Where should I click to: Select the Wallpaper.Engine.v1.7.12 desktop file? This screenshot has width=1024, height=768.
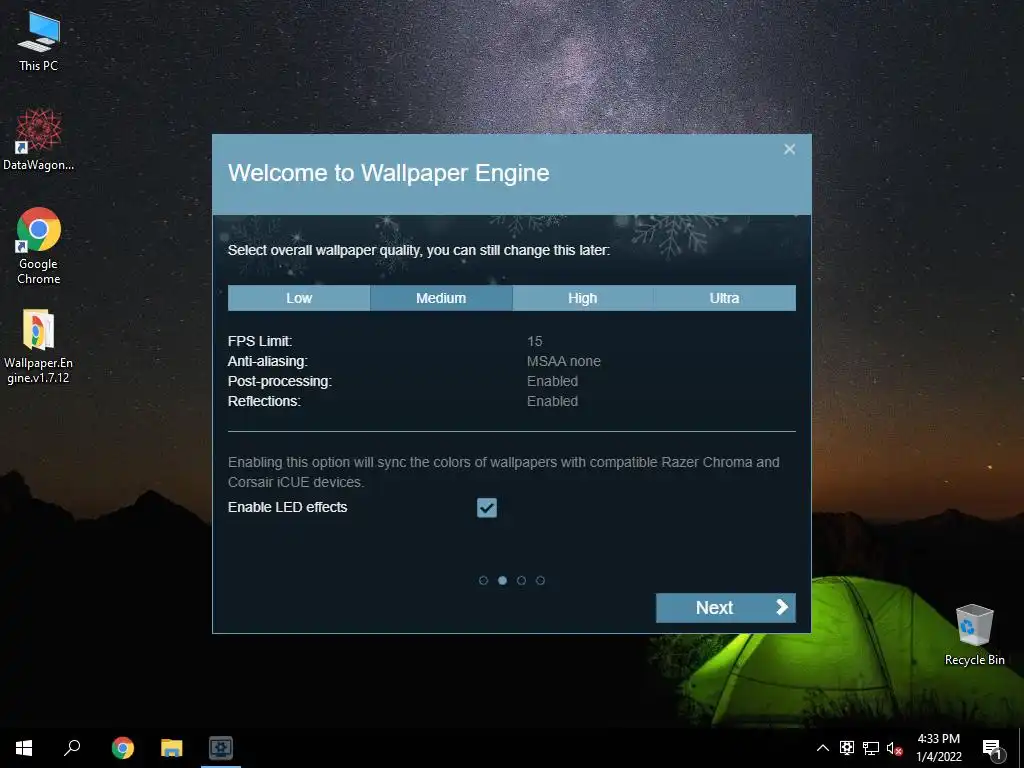tap(38, 346)
